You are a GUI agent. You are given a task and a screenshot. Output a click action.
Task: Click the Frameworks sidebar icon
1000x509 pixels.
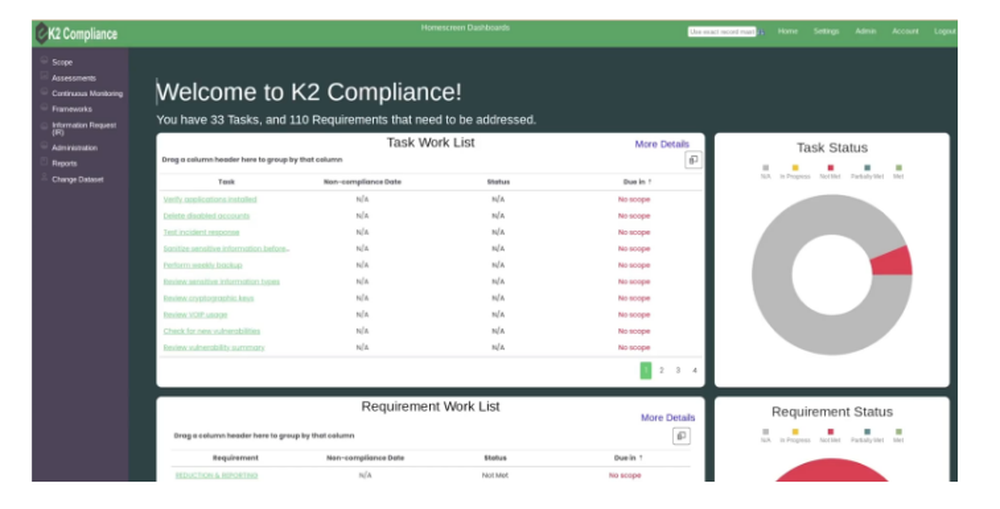coord(44,108)
